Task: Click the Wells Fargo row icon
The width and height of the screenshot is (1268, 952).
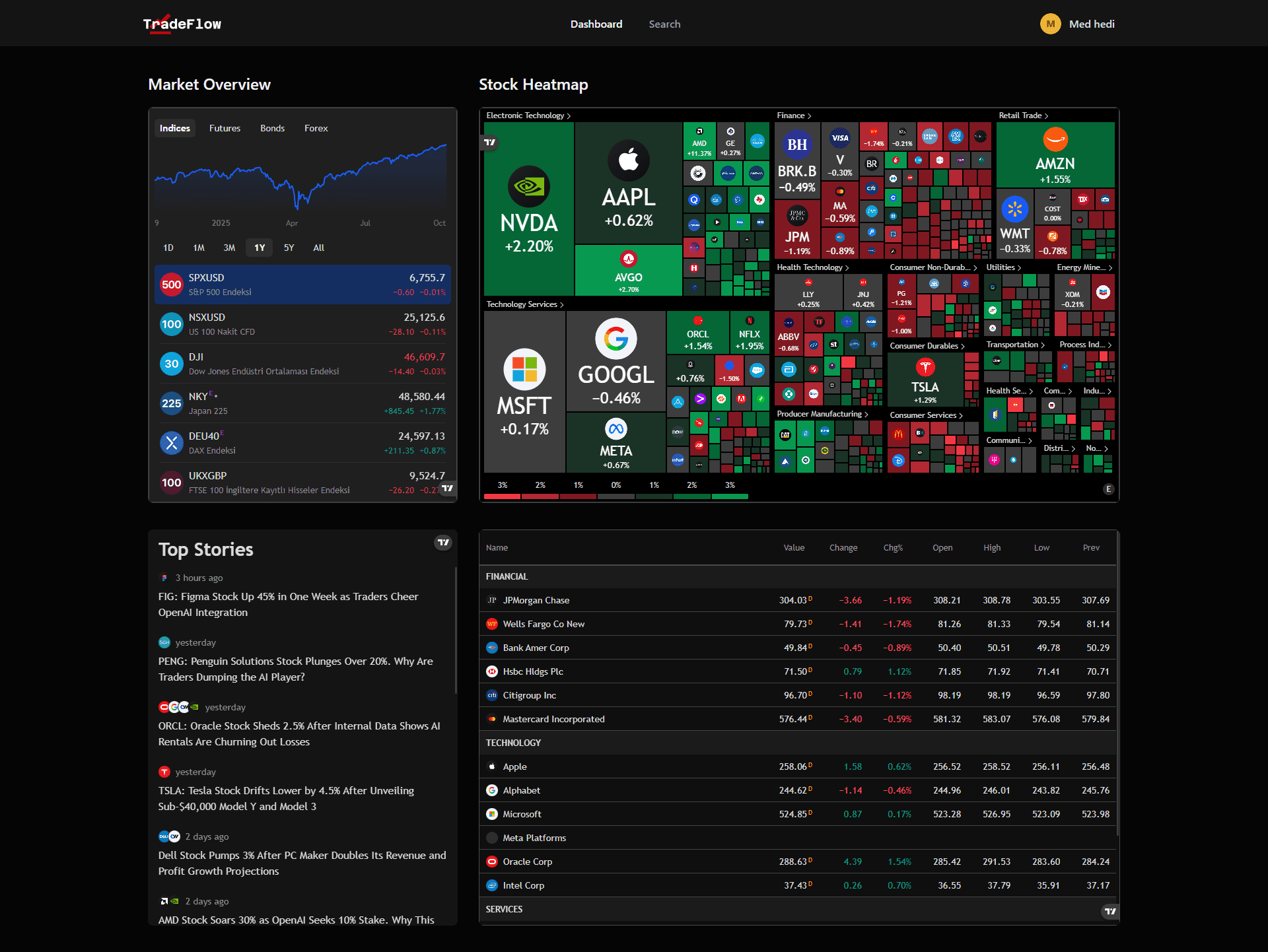Action: [x=492, y=624]
